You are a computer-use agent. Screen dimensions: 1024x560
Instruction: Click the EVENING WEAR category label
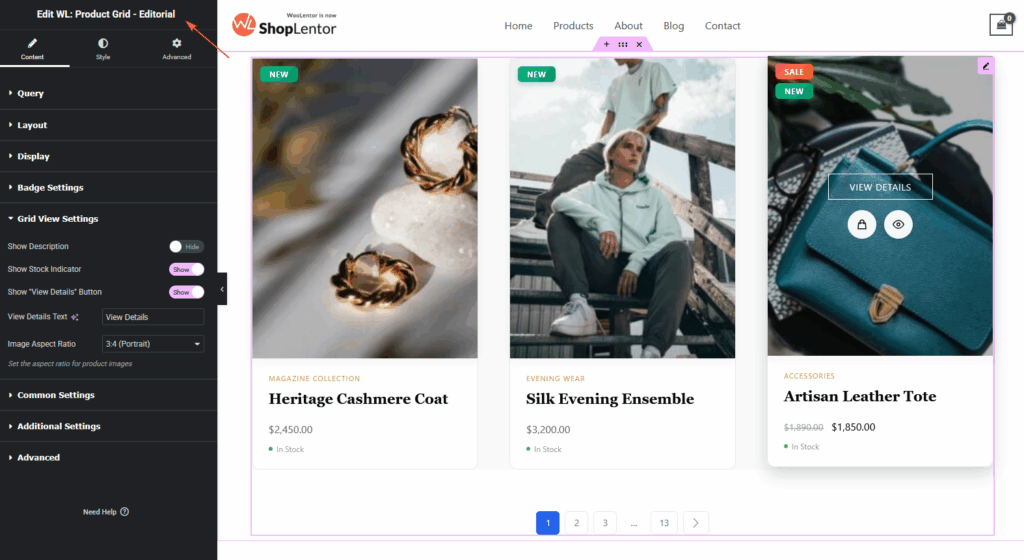point(555,379)
